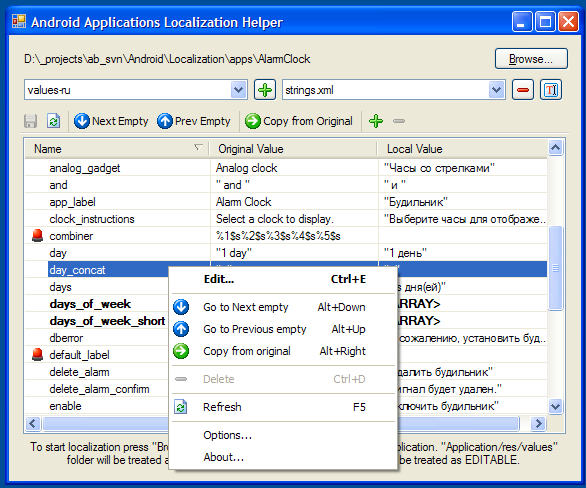Image resolution: width=586 pixels, height=488 pixels.
Task: Select the app_label row
Action: point(286,202)
